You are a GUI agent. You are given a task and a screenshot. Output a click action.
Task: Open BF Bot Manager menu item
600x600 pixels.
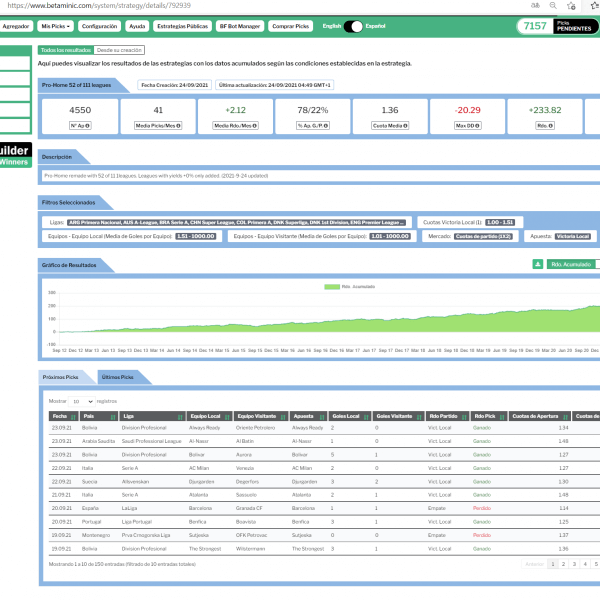pyautogui.click(x=240, y=26)
